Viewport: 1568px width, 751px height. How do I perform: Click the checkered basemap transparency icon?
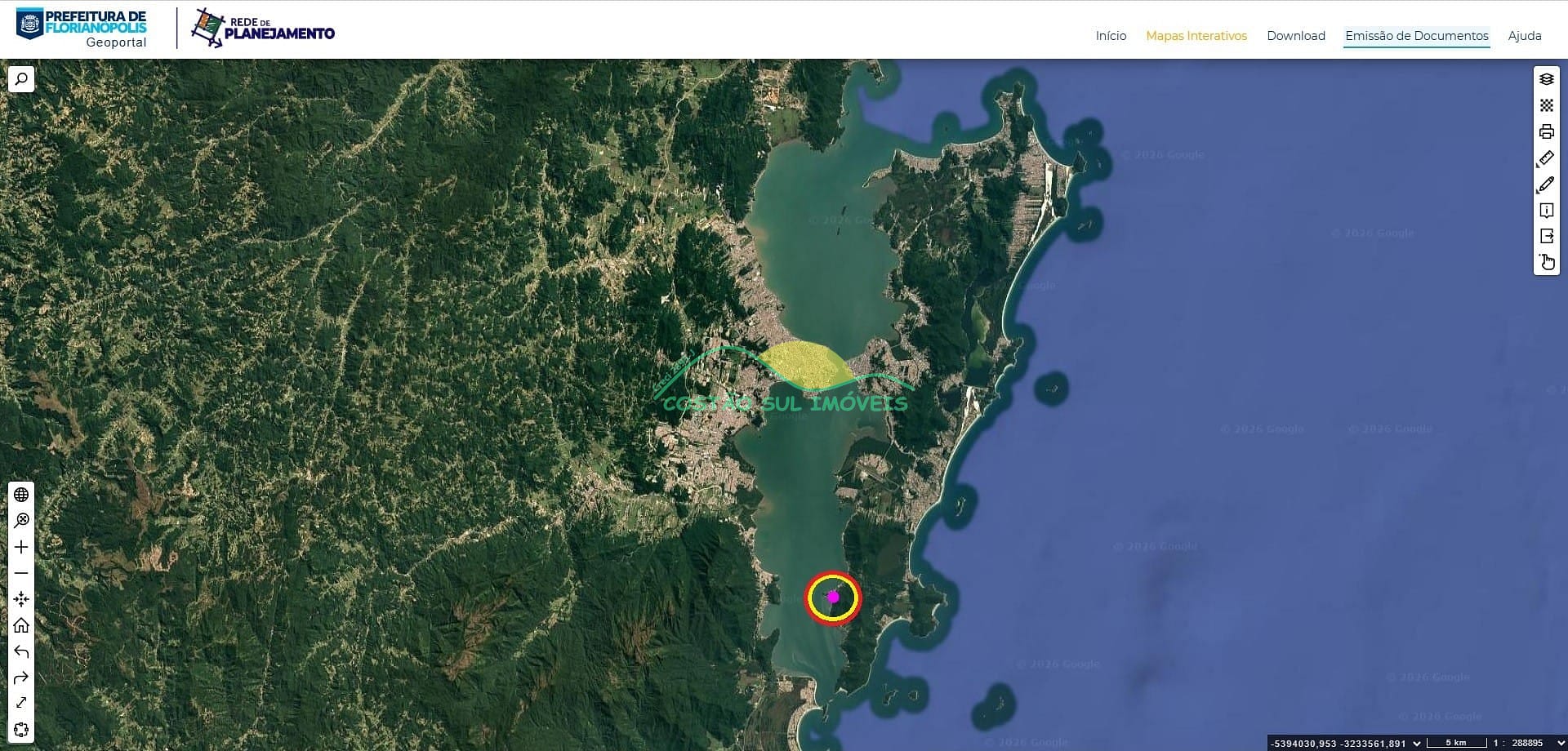tap(1546, 105)
